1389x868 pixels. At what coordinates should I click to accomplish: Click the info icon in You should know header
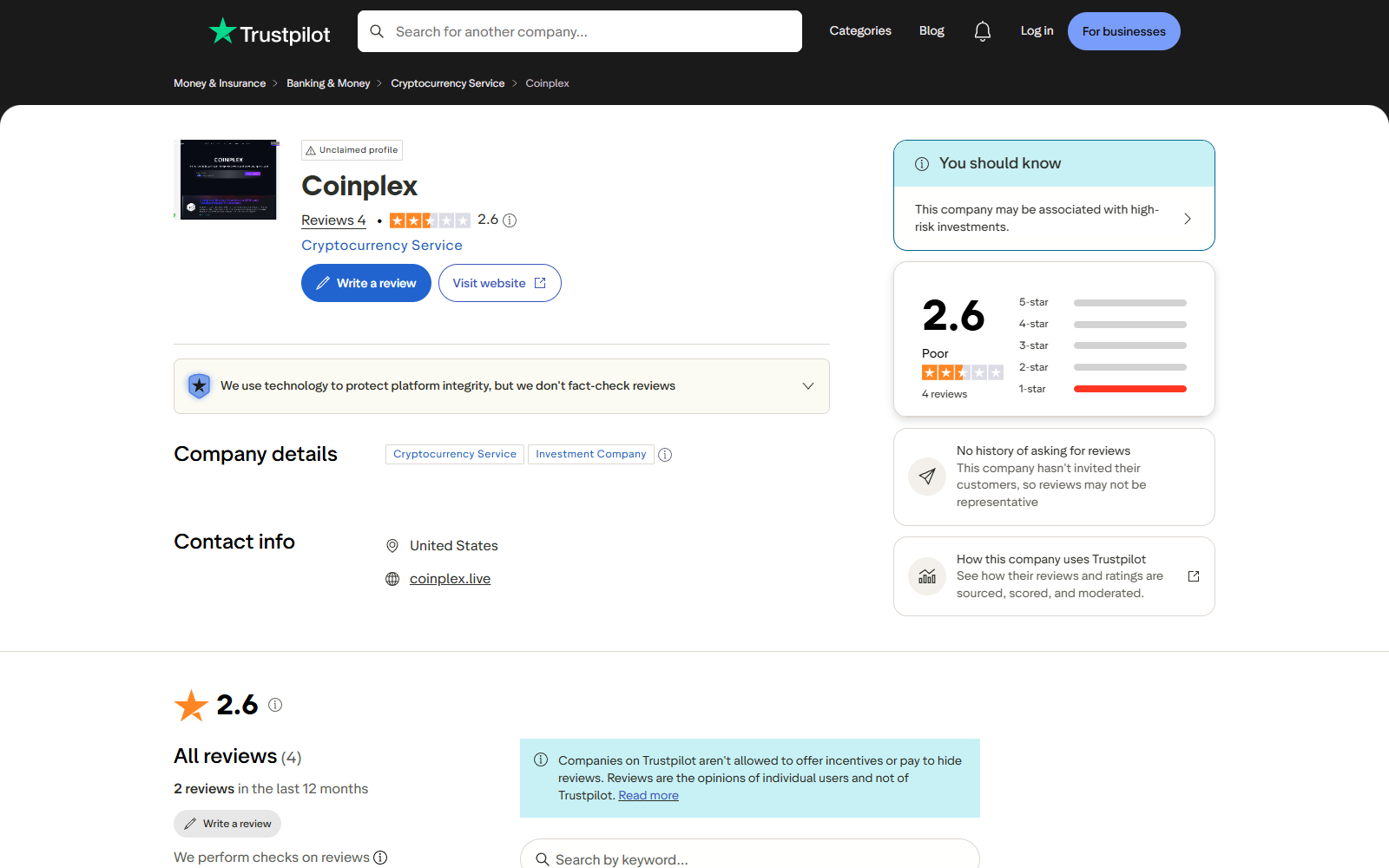[x=922, y=164]
